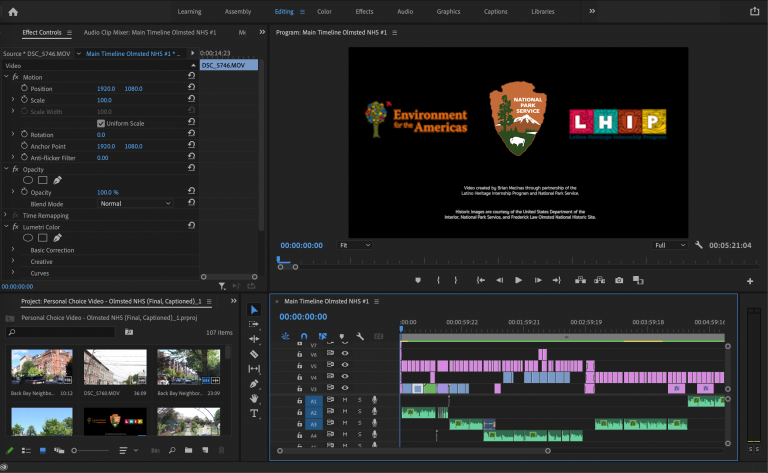Click the Mark Out bracket button

tap(456, 280)
